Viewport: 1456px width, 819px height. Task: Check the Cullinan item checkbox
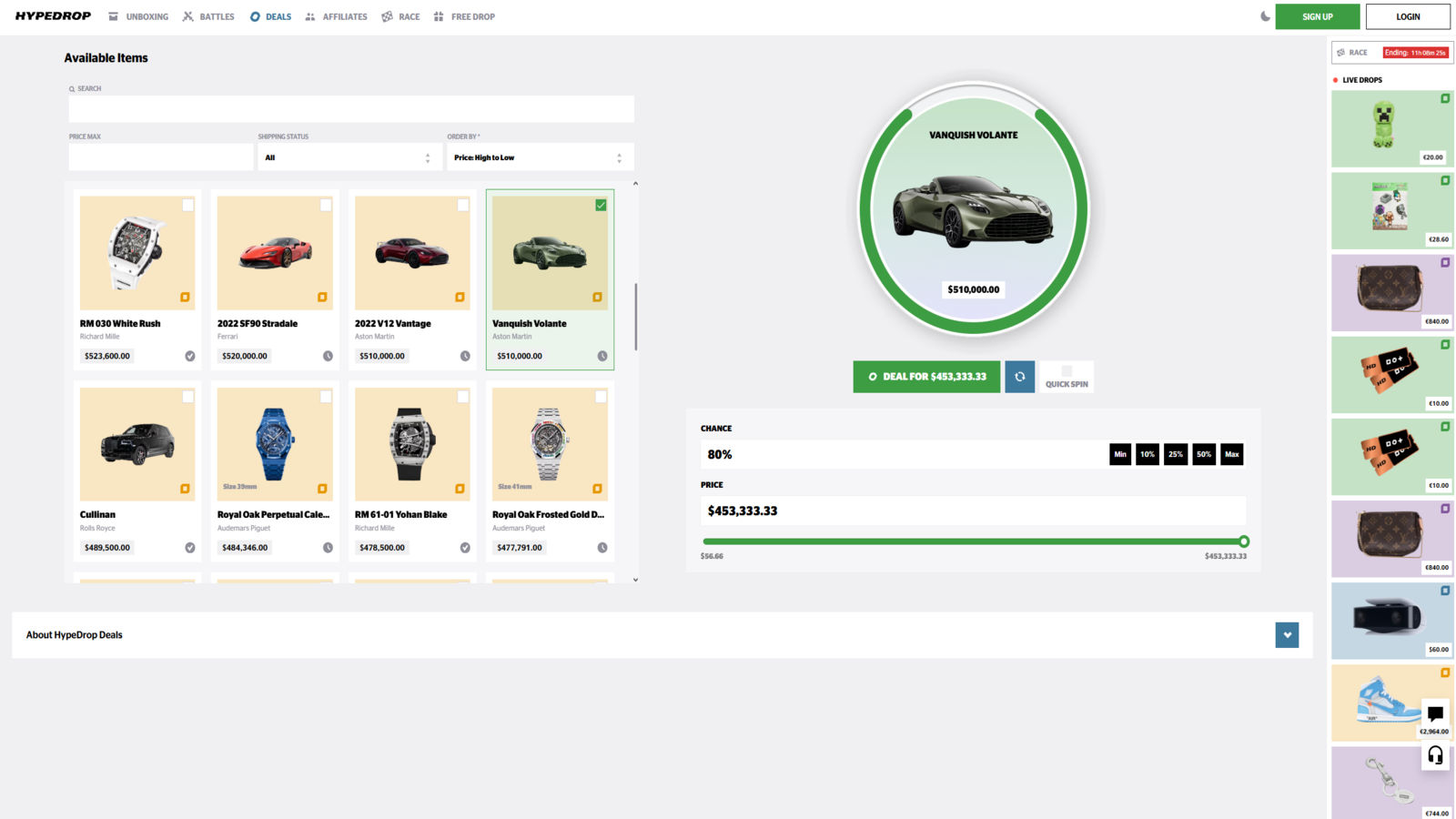(187, 397)
